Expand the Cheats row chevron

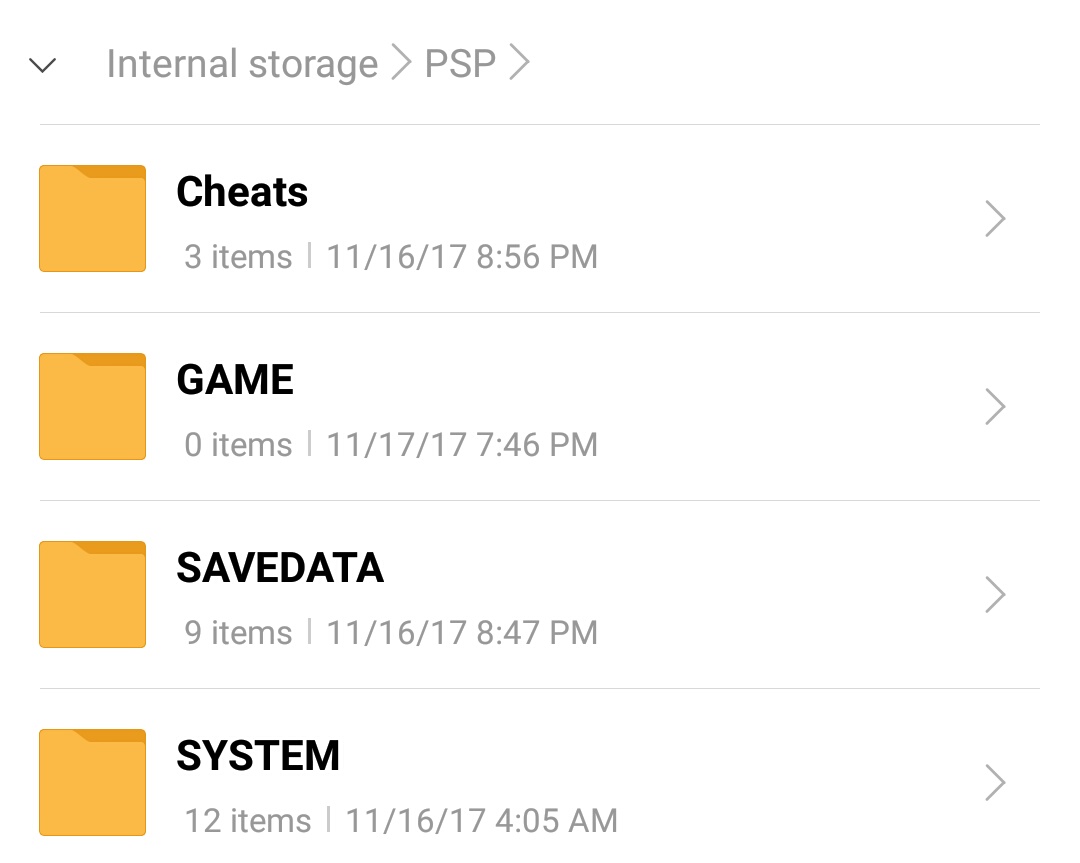click(x=995, y=218)
